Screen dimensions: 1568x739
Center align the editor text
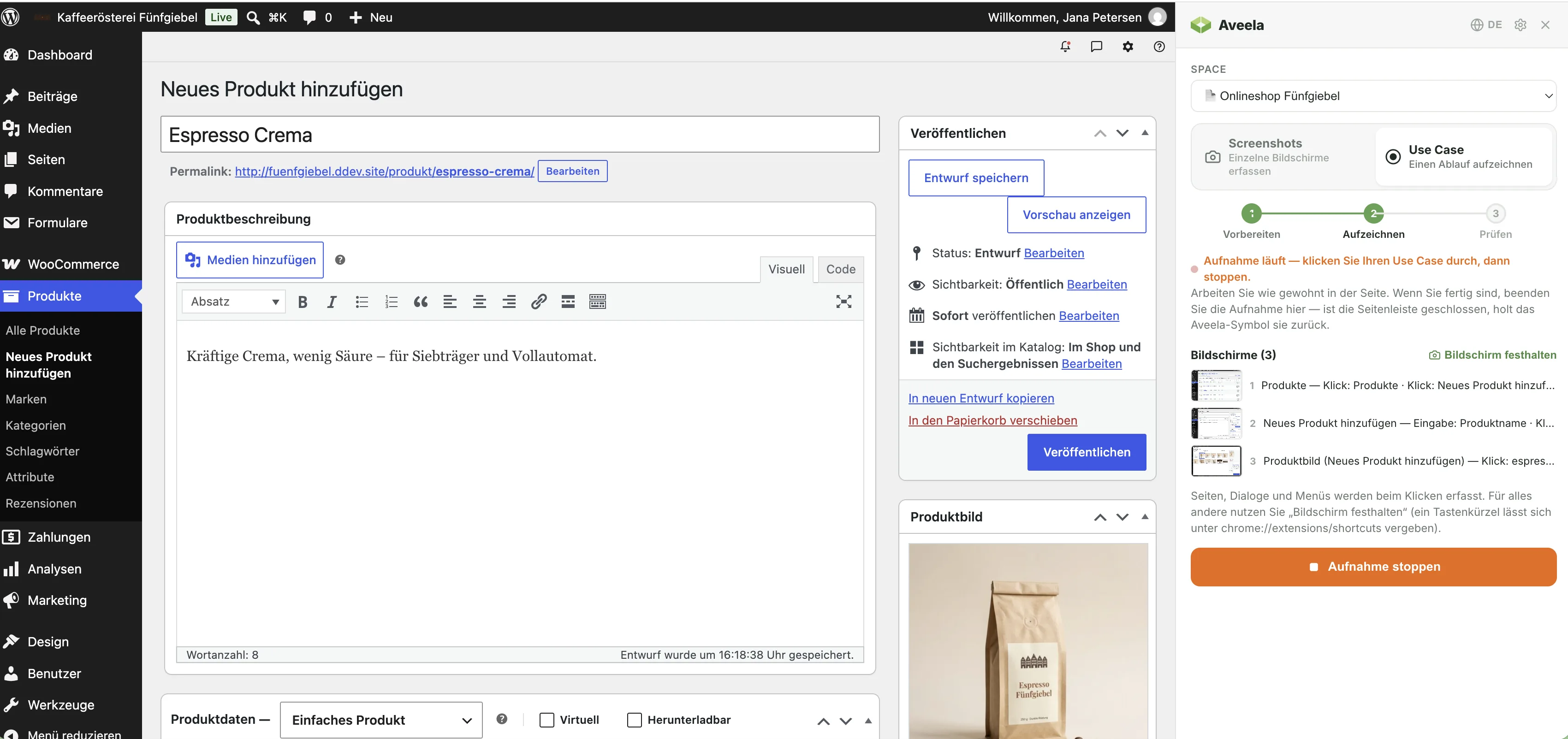point(480,302)
